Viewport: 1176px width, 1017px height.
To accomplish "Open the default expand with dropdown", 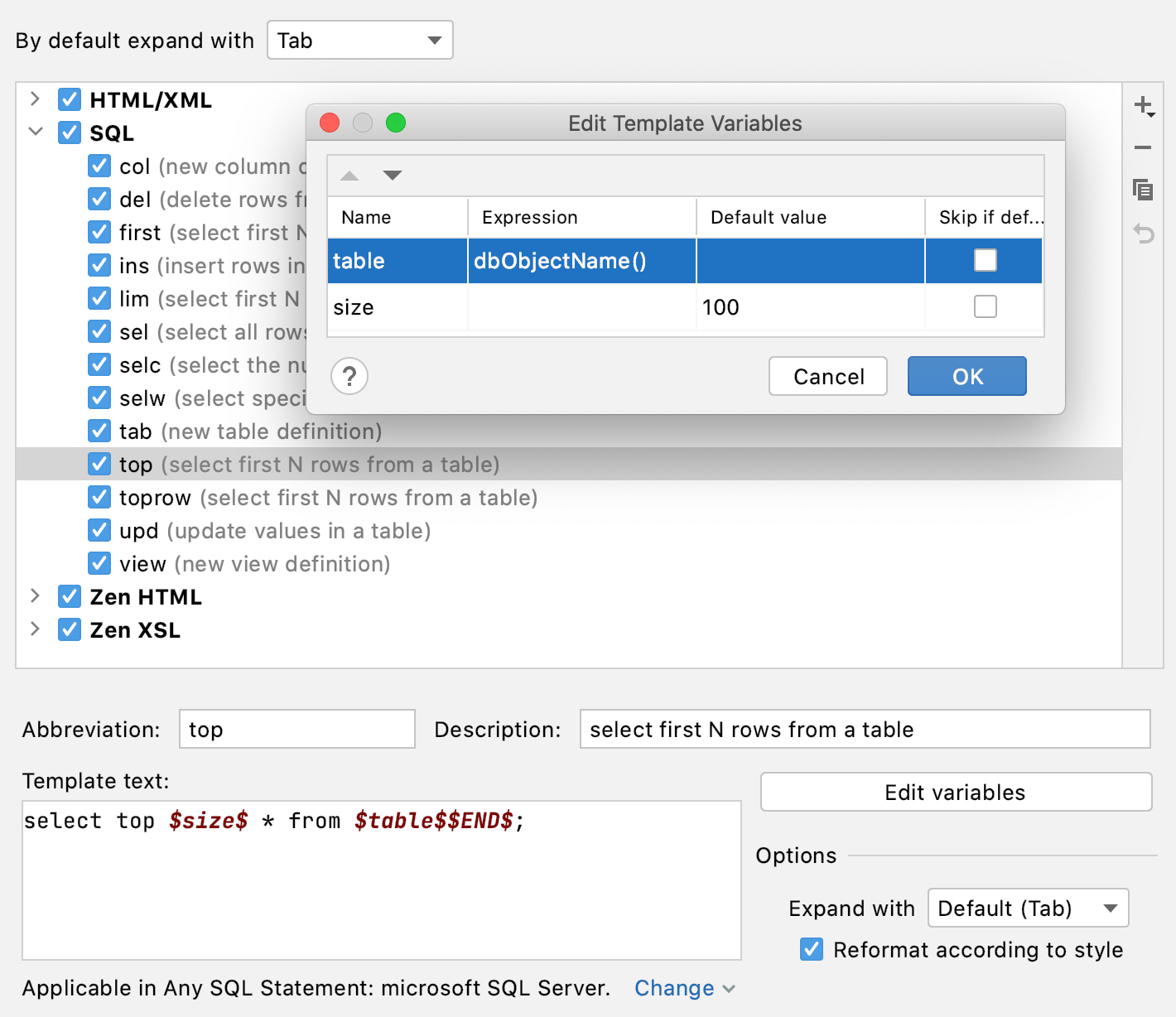I will (x=359, y=40).
